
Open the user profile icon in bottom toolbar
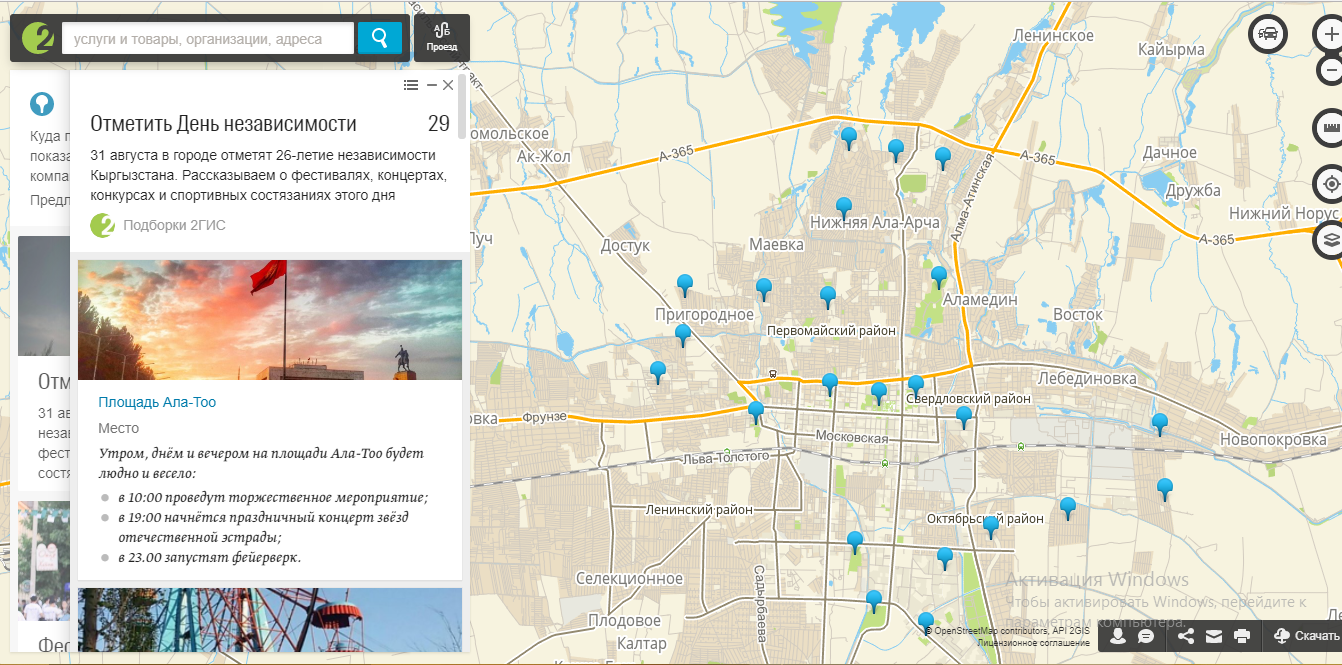(1118, 636)
